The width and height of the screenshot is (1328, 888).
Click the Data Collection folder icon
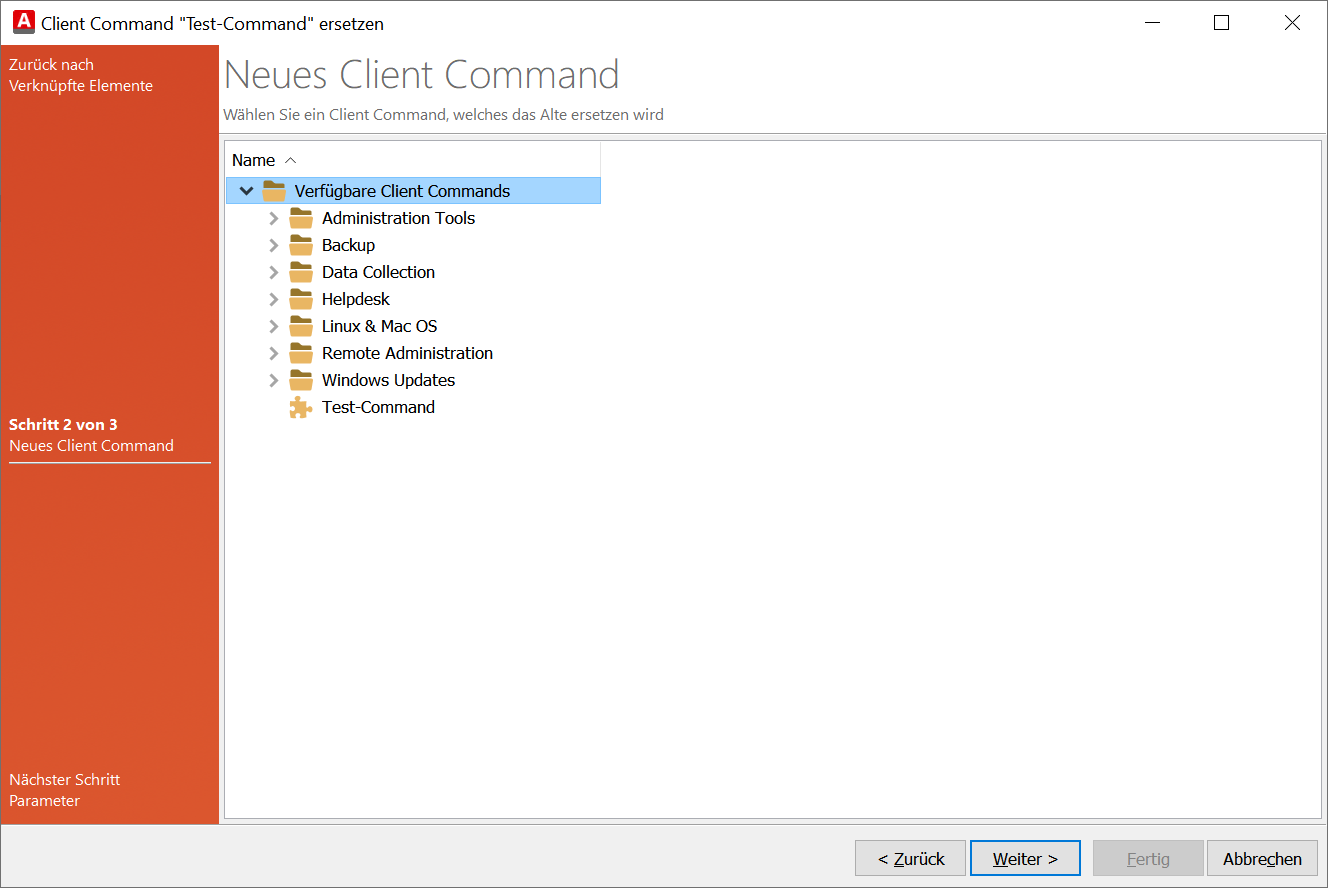[x=300, y=271]
